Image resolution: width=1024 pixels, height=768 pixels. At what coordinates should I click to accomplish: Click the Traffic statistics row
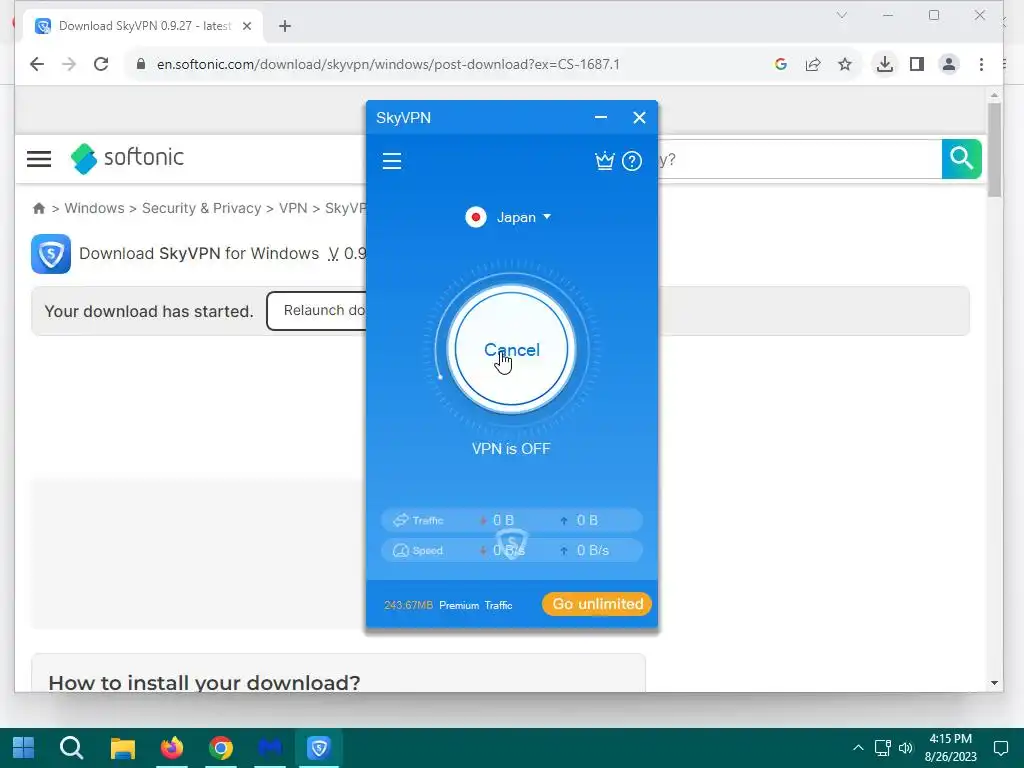click(x=511, y=520)
